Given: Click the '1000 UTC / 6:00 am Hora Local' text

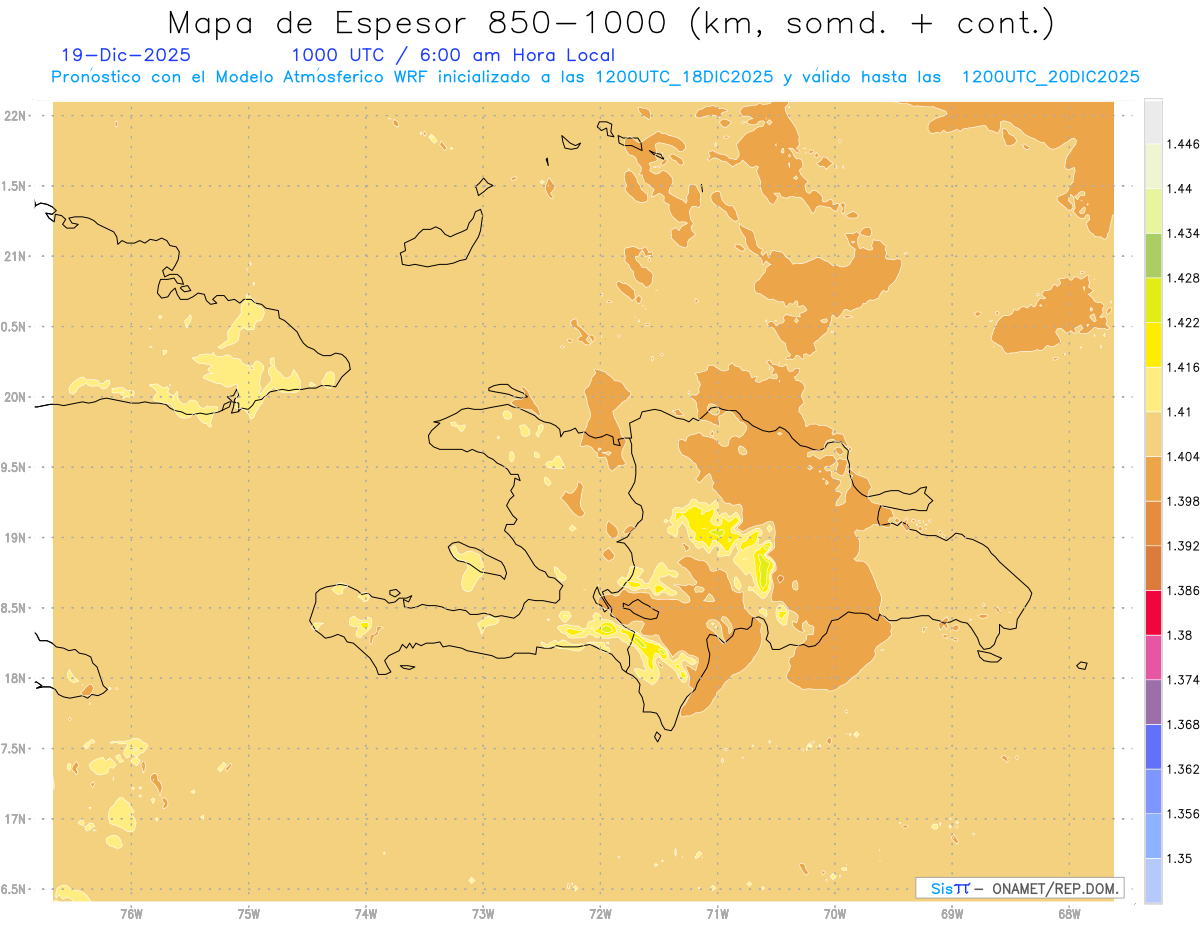Looking at the screenshot, I should click(453, 56).
